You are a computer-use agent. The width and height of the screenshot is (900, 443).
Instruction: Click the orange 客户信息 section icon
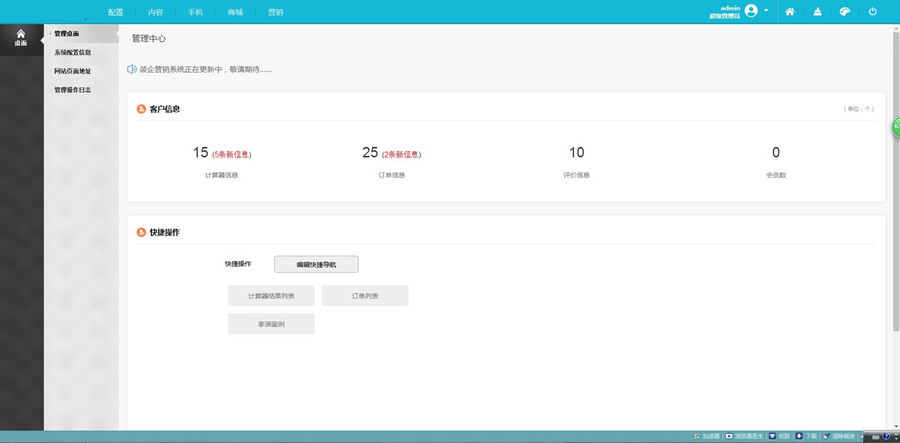[x=141, y=109]
